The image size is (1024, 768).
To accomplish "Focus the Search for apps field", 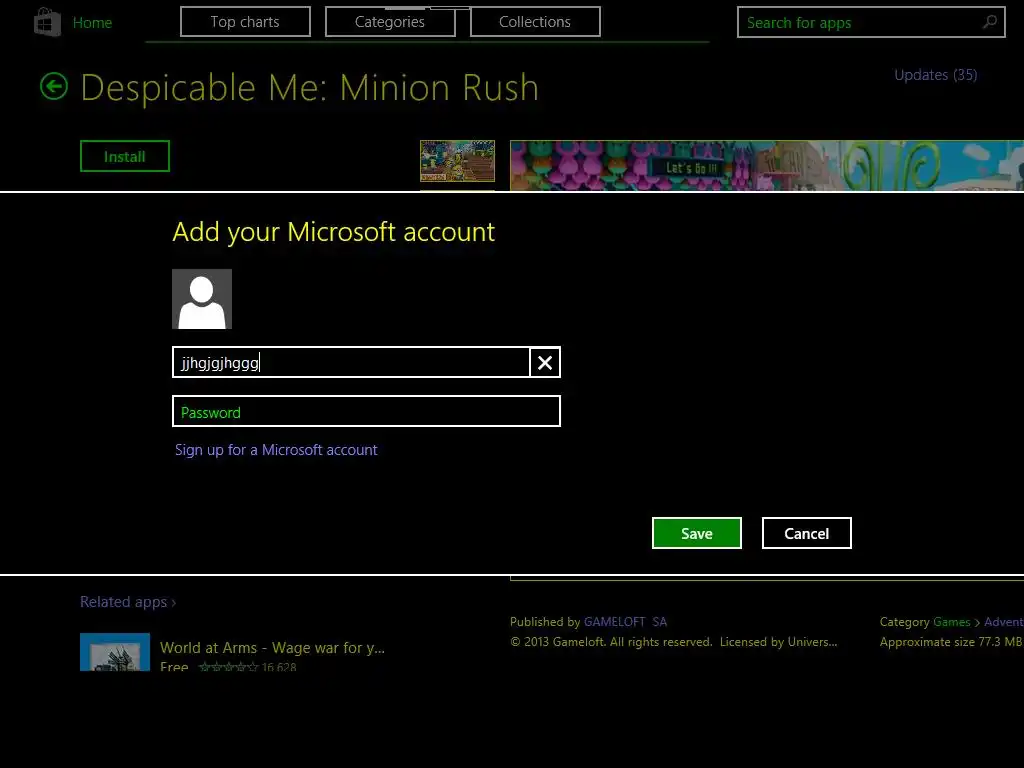I will (871, 22).
